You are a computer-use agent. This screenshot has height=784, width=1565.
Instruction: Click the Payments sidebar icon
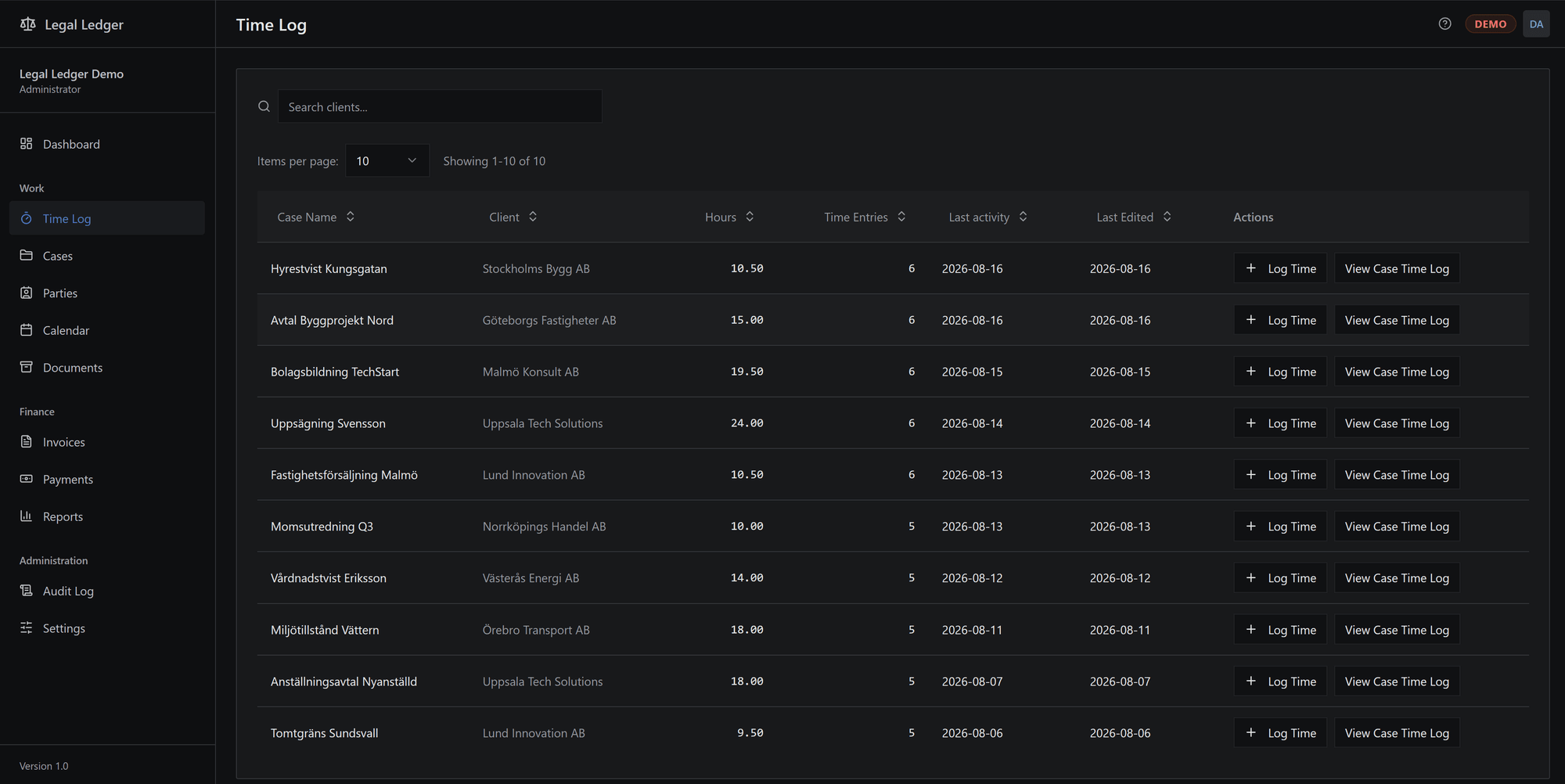(27, 479)
